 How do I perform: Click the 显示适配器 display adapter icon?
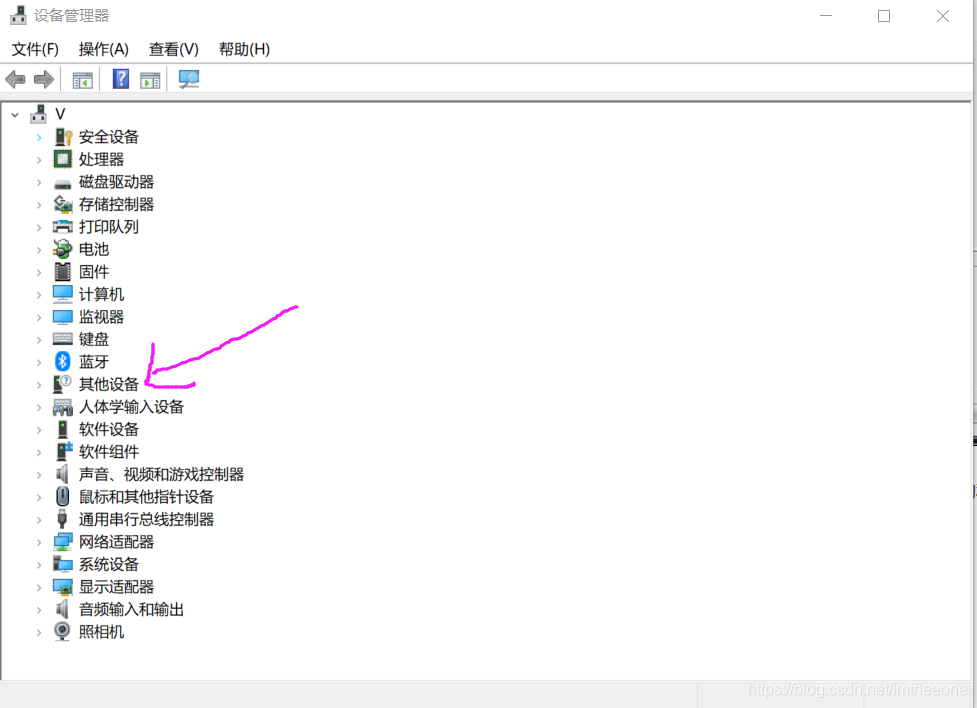pyautogui.click(x=63, y=587)
